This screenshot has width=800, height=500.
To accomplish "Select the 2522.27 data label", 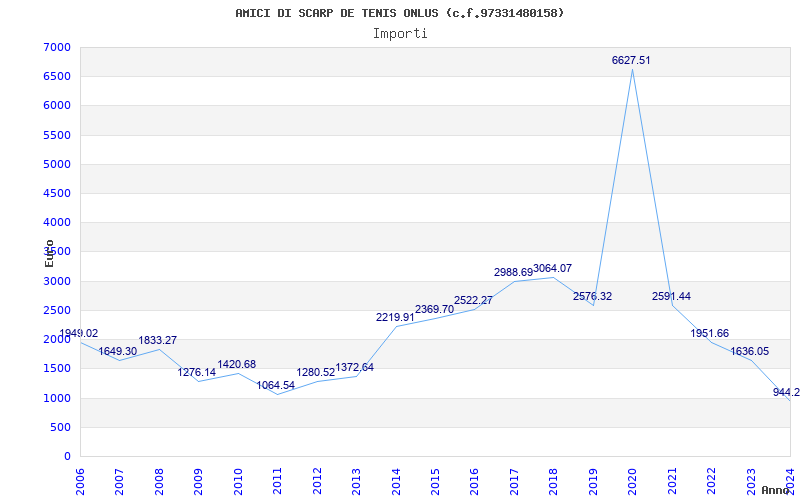I will coord(473,301).
